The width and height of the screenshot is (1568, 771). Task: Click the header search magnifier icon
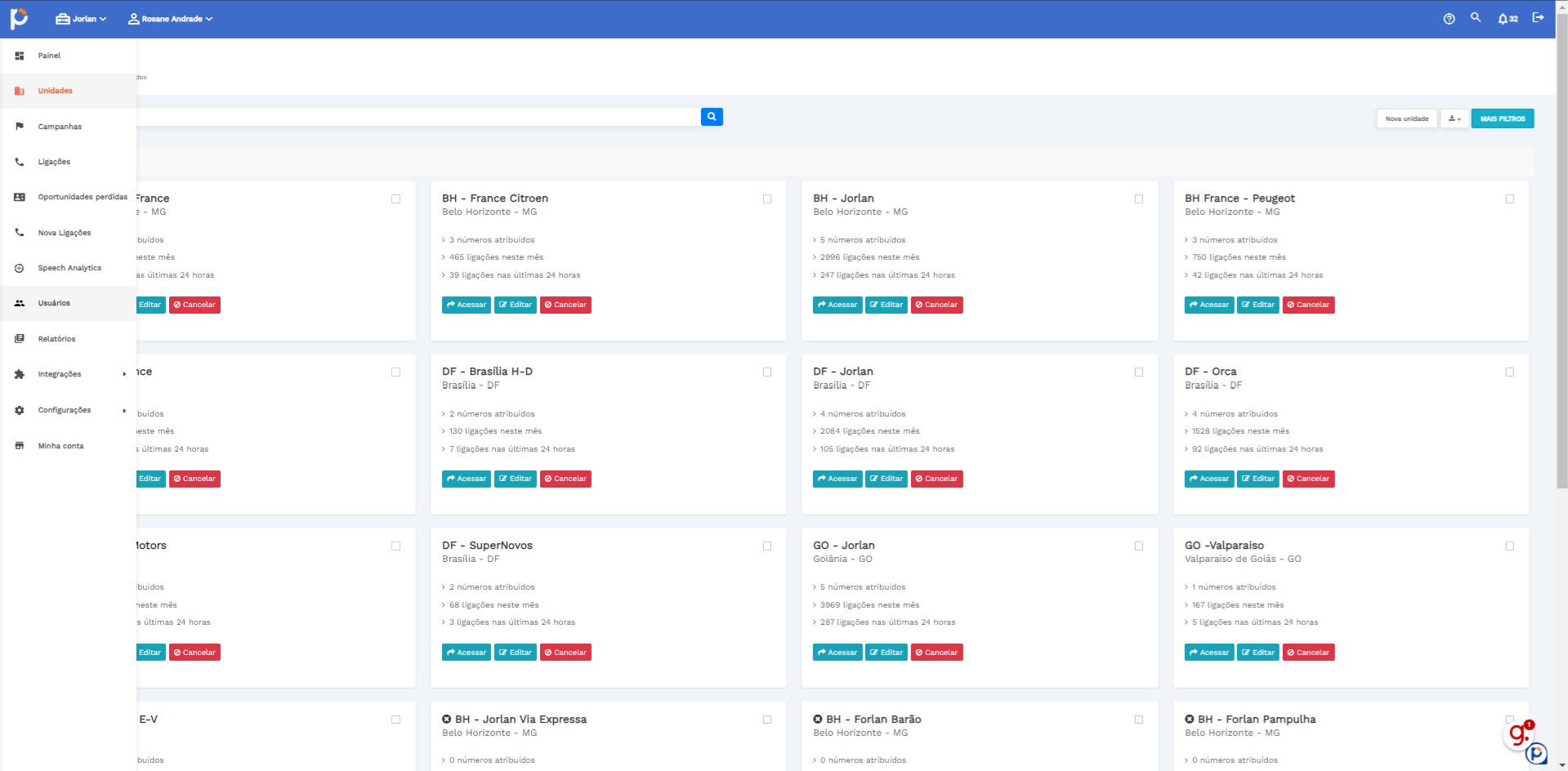[1476, 17]
